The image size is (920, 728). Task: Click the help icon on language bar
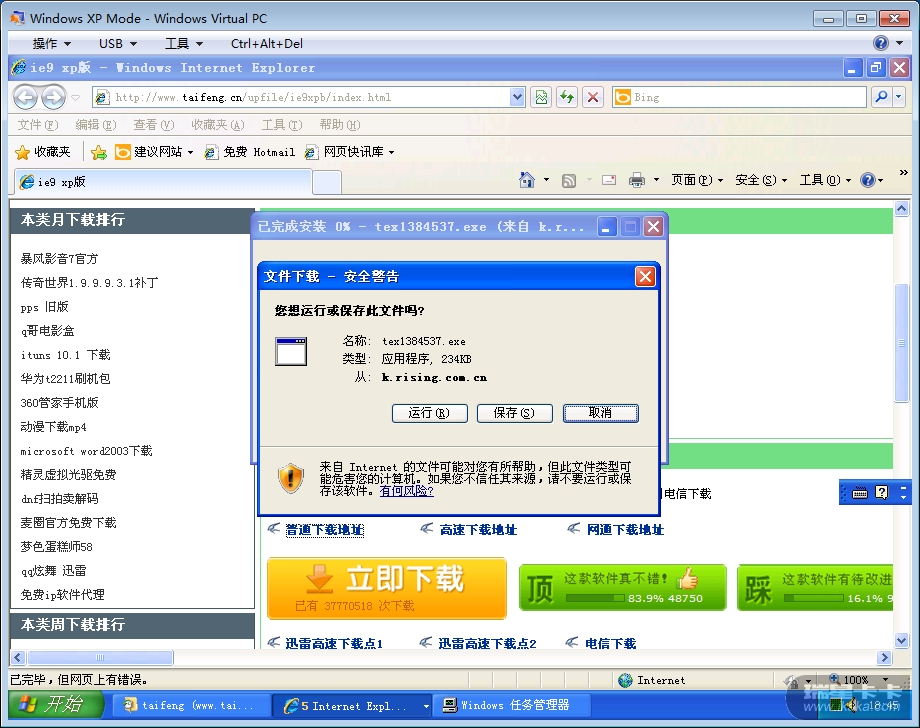pyautogui.click(x=881, y=492)
